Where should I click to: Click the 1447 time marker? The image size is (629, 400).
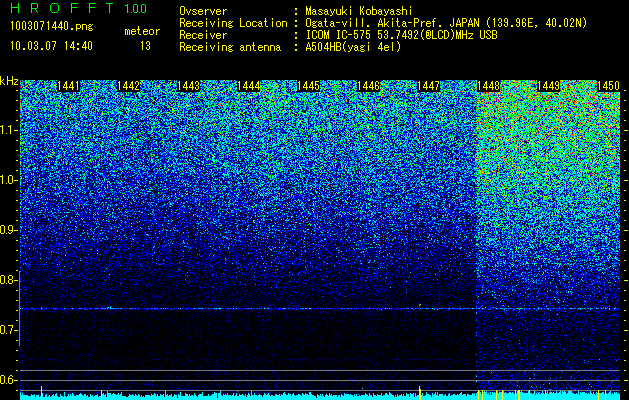[x=428, y=86]
